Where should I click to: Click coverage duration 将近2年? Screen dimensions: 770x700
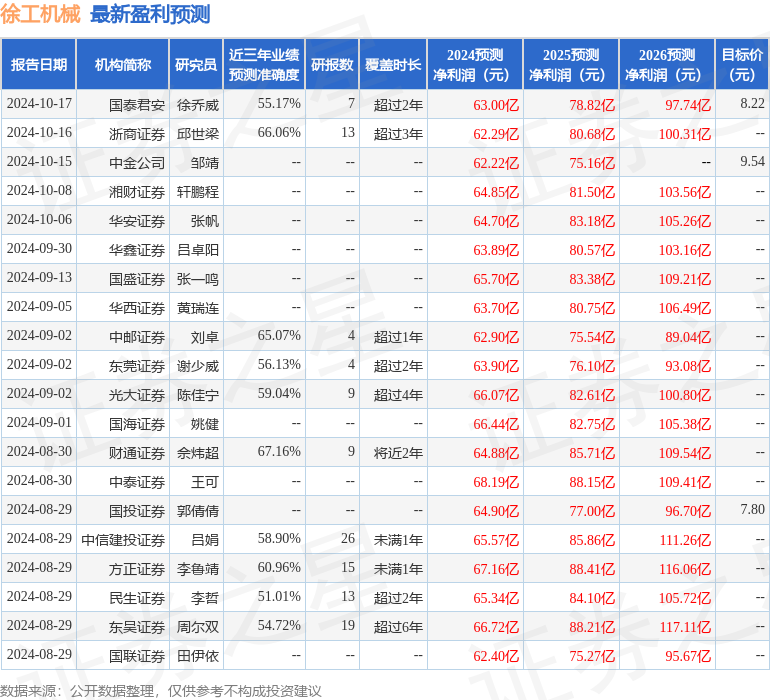(398, 452)
